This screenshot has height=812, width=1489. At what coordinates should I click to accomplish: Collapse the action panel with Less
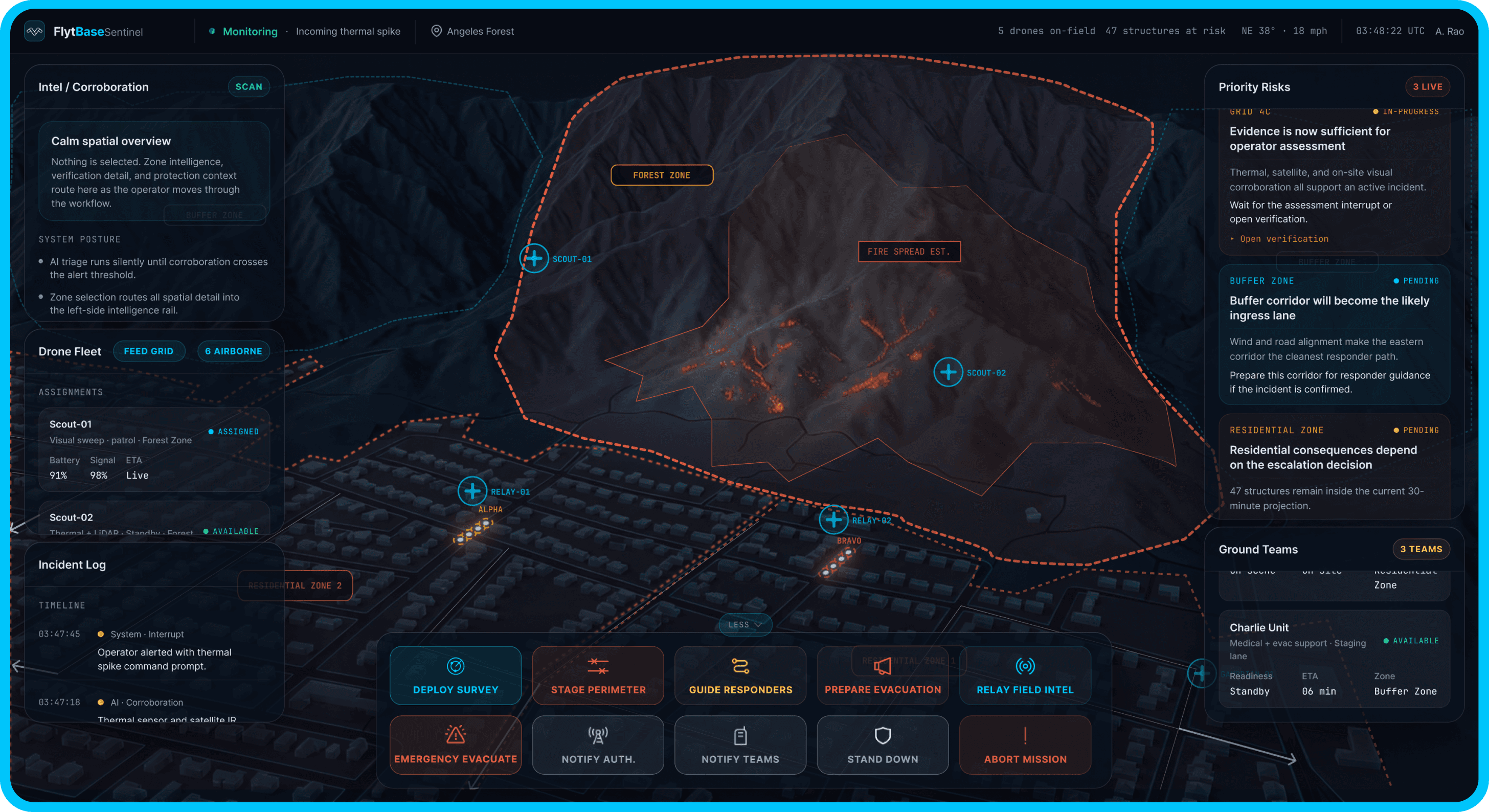click(x=745, y=625)
